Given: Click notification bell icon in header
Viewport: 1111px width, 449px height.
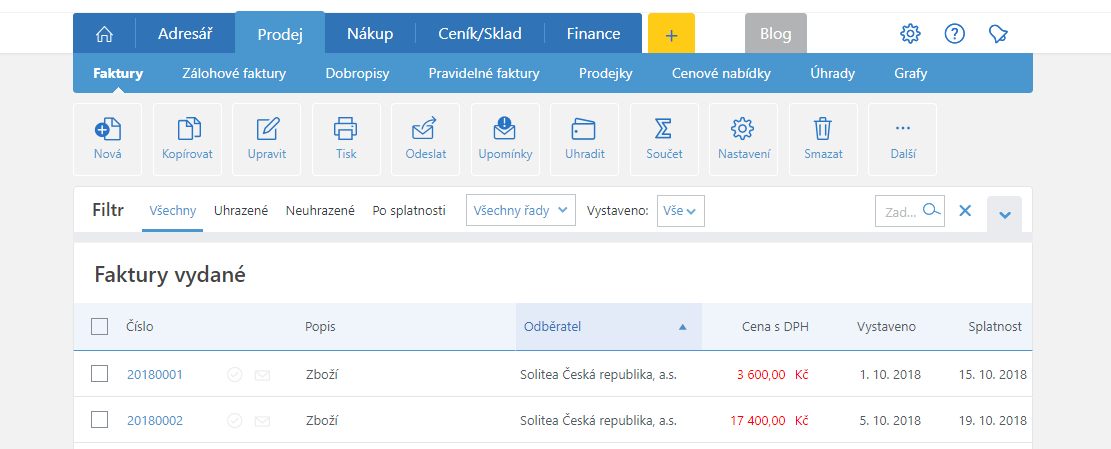Looking at the screenshot, I should tap(998, 33).
